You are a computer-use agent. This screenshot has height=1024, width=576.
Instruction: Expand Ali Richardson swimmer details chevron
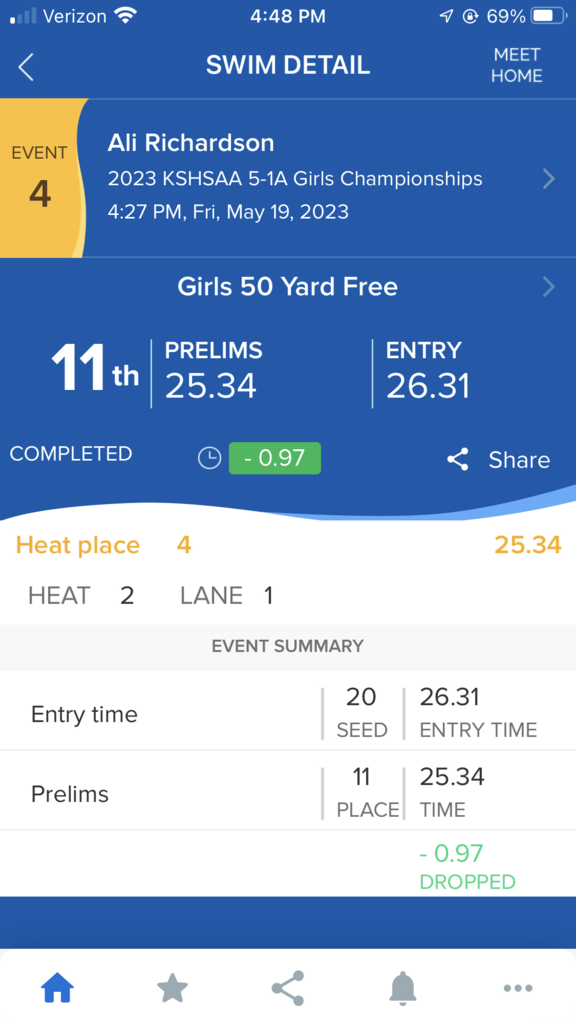[x=549, y=178]
